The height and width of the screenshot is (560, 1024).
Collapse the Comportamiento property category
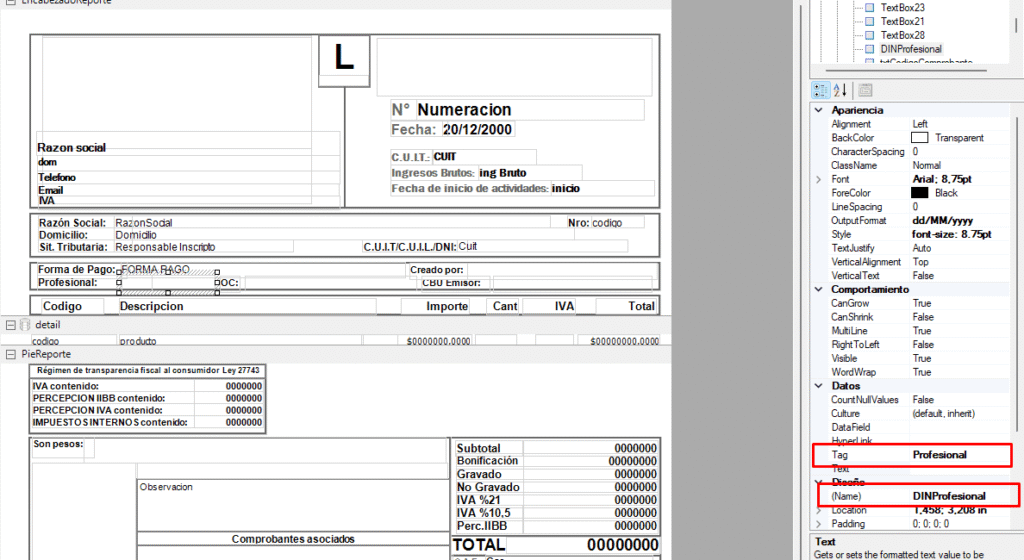point(820,289)
